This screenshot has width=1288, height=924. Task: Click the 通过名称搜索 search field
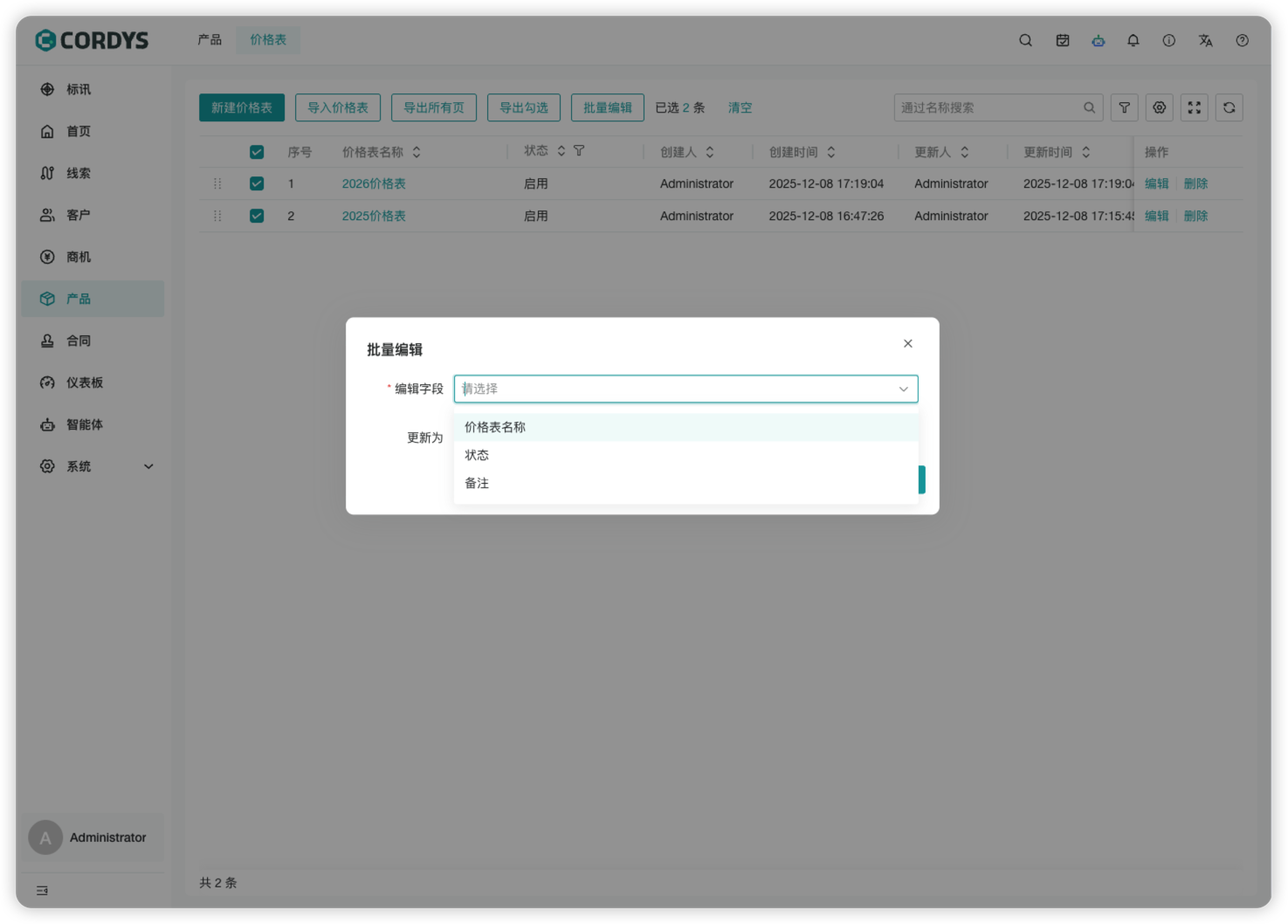tap(988, 107)
